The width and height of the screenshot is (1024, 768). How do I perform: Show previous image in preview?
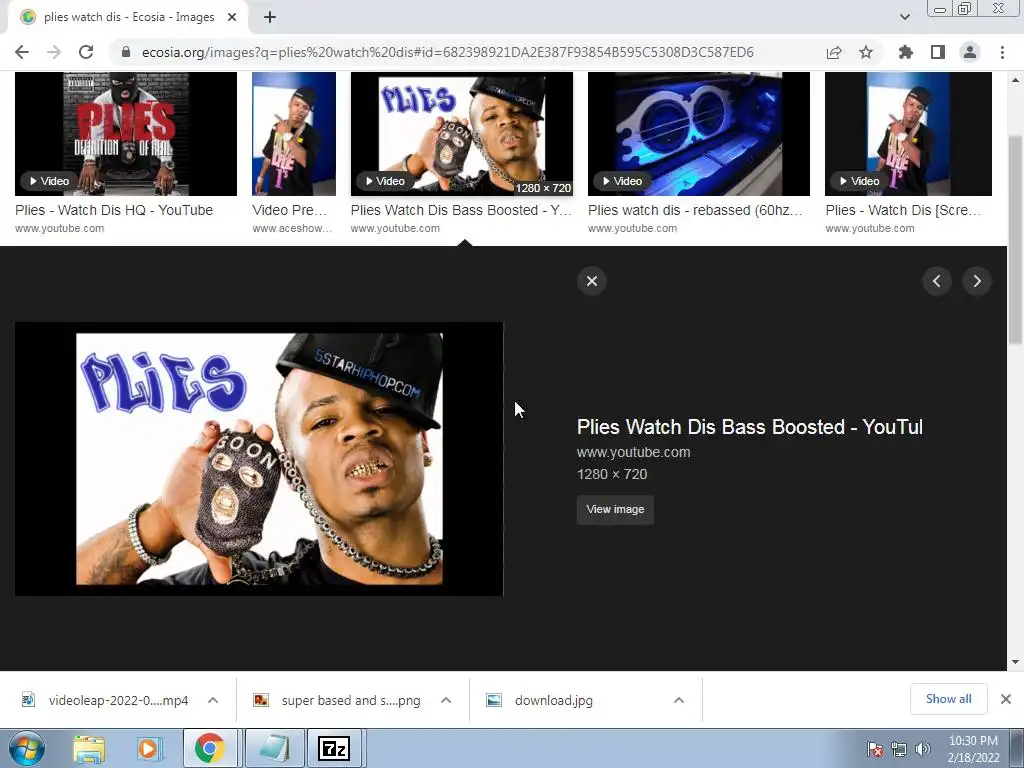936,281
